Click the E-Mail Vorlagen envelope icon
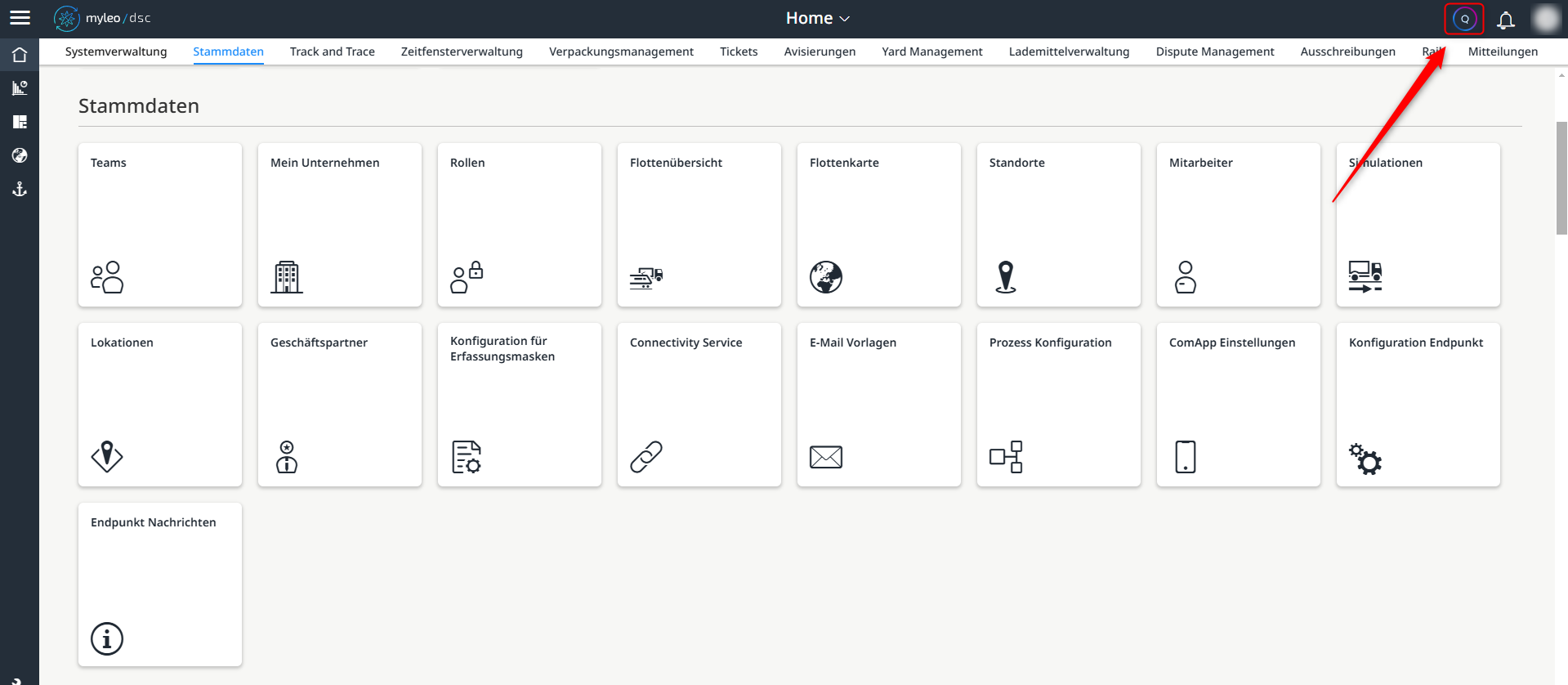Screen dimensions: 1568x685 coord(826,457)
